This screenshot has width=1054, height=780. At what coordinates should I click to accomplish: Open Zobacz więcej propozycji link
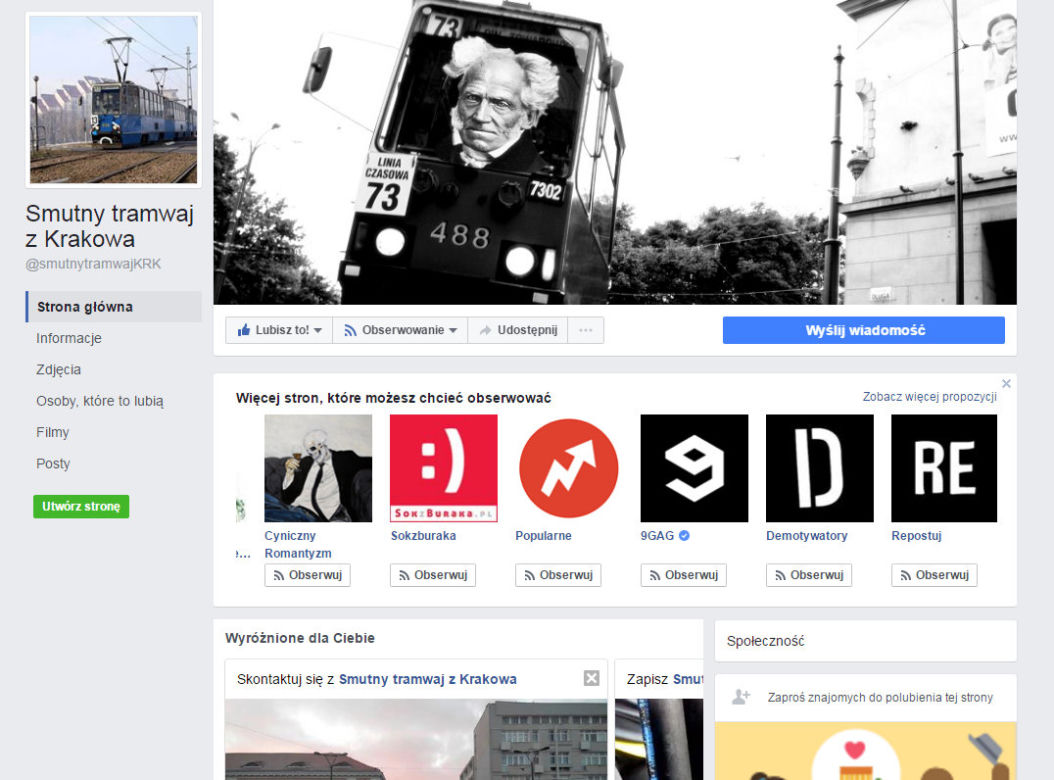pos(930,397)
